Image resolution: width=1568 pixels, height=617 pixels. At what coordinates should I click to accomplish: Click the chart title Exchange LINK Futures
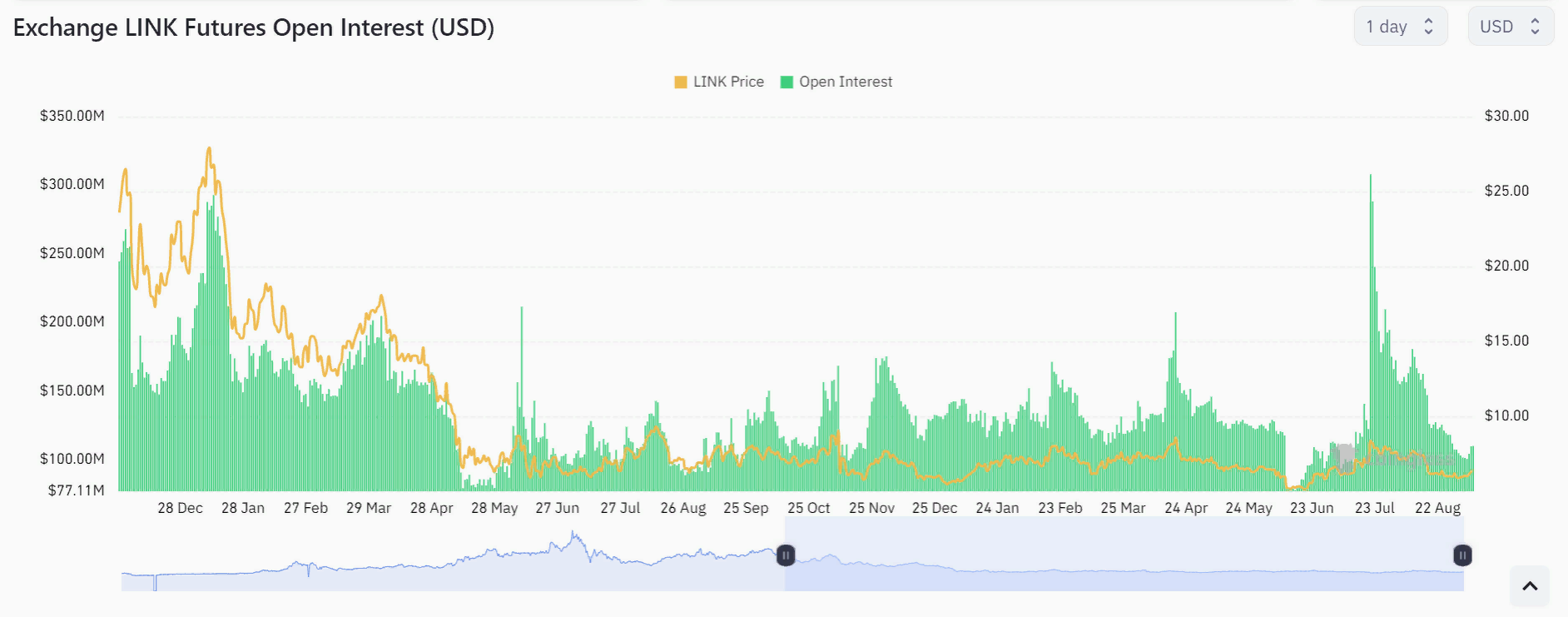click(254, 27)
